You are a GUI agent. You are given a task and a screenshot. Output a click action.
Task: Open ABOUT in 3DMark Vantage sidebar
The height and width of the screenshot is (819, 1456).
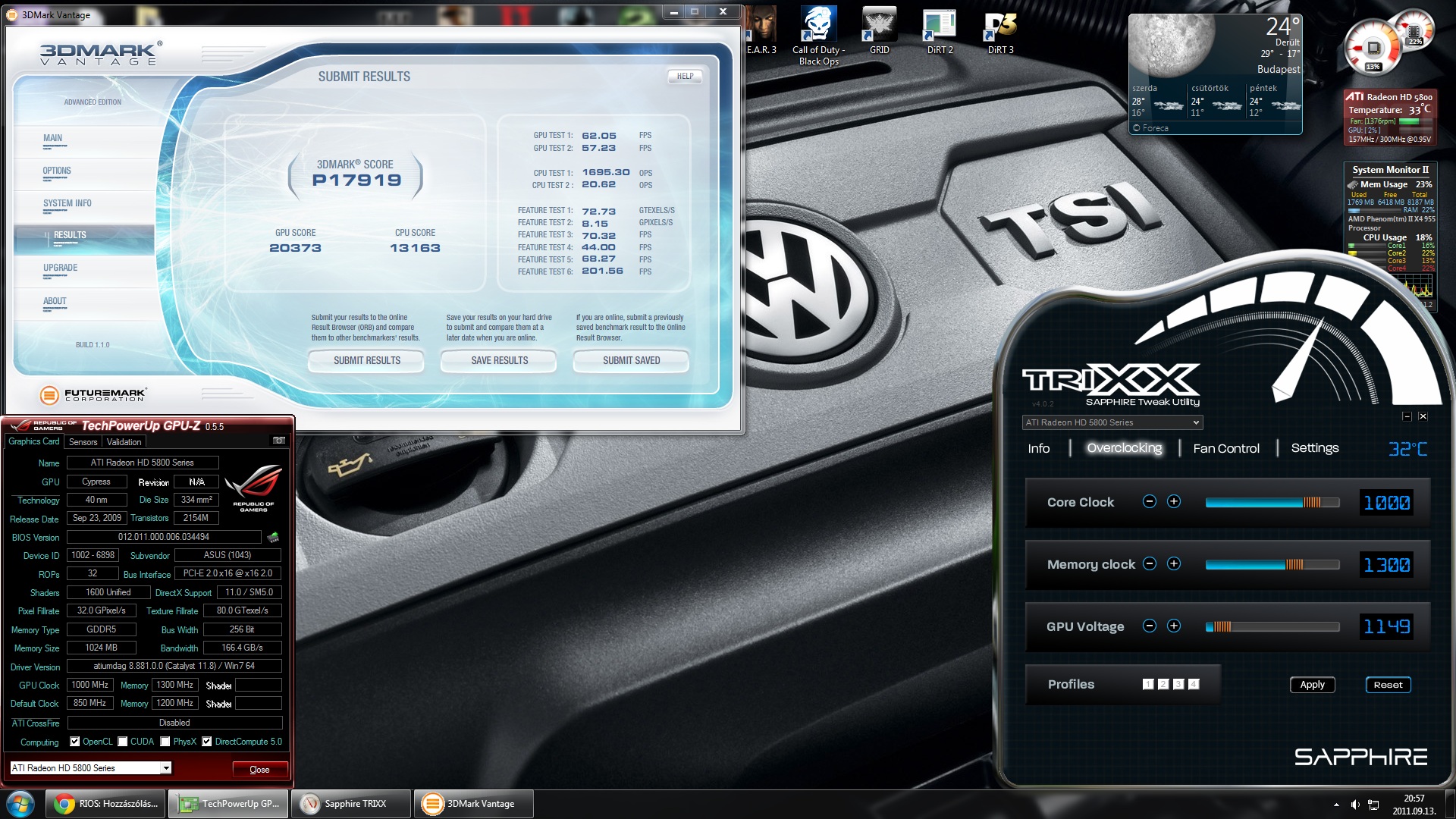55,301
